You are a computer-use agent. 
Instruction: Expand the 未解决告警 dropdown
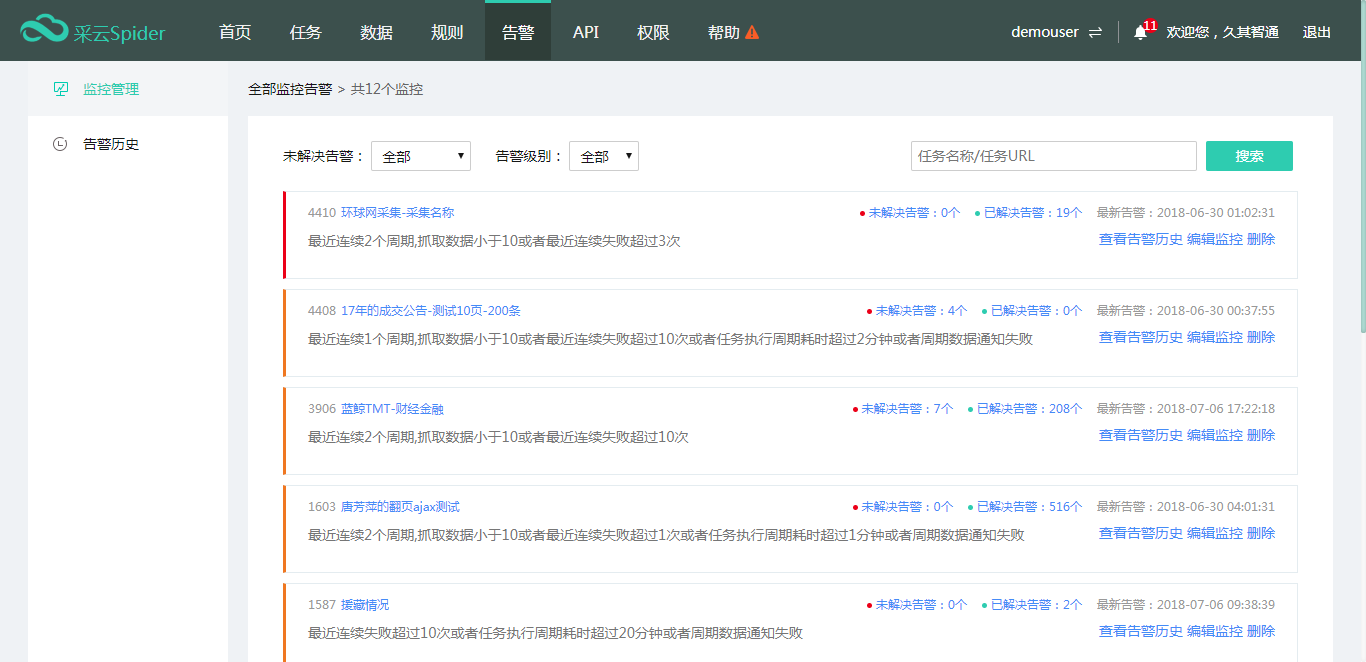click(x=421, y=156)
